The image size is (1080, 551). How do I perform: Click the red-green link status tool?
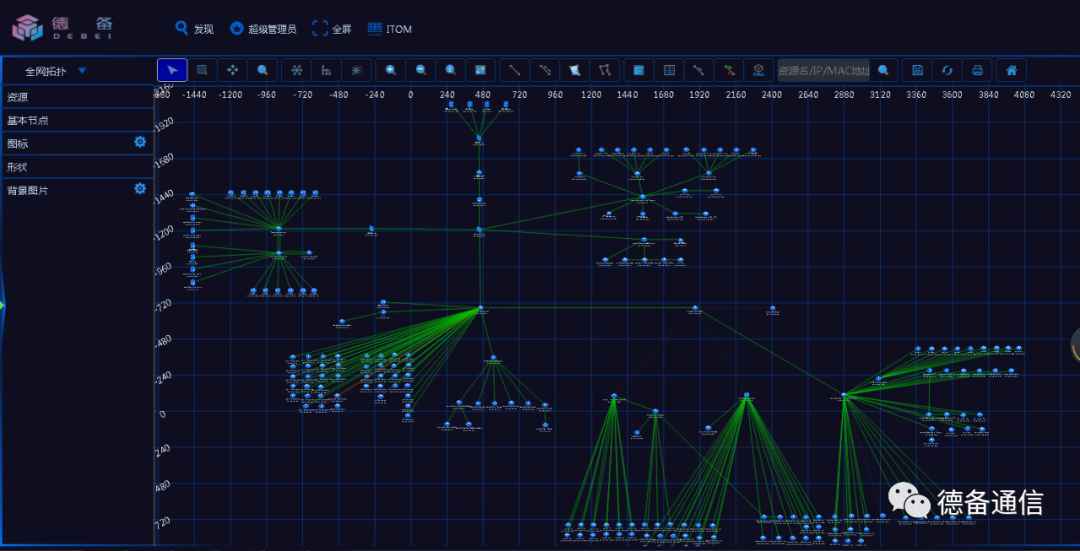729,70
